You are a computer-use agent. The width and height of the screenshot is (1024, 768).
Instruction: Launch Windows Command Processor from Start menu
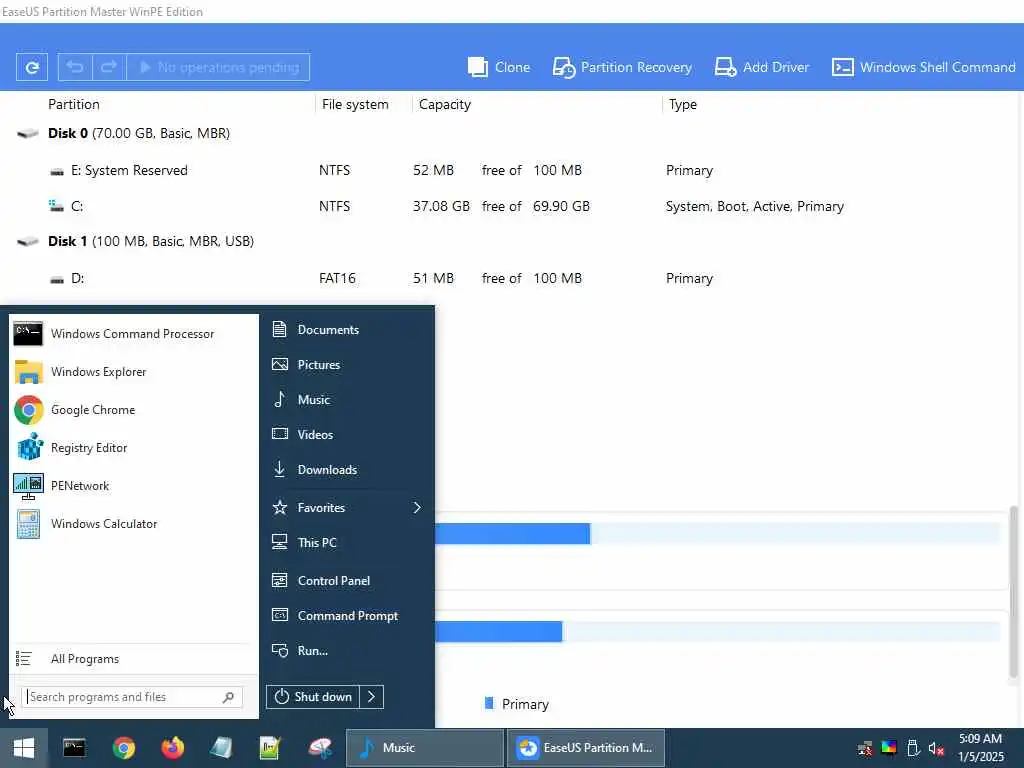point(133,334)
